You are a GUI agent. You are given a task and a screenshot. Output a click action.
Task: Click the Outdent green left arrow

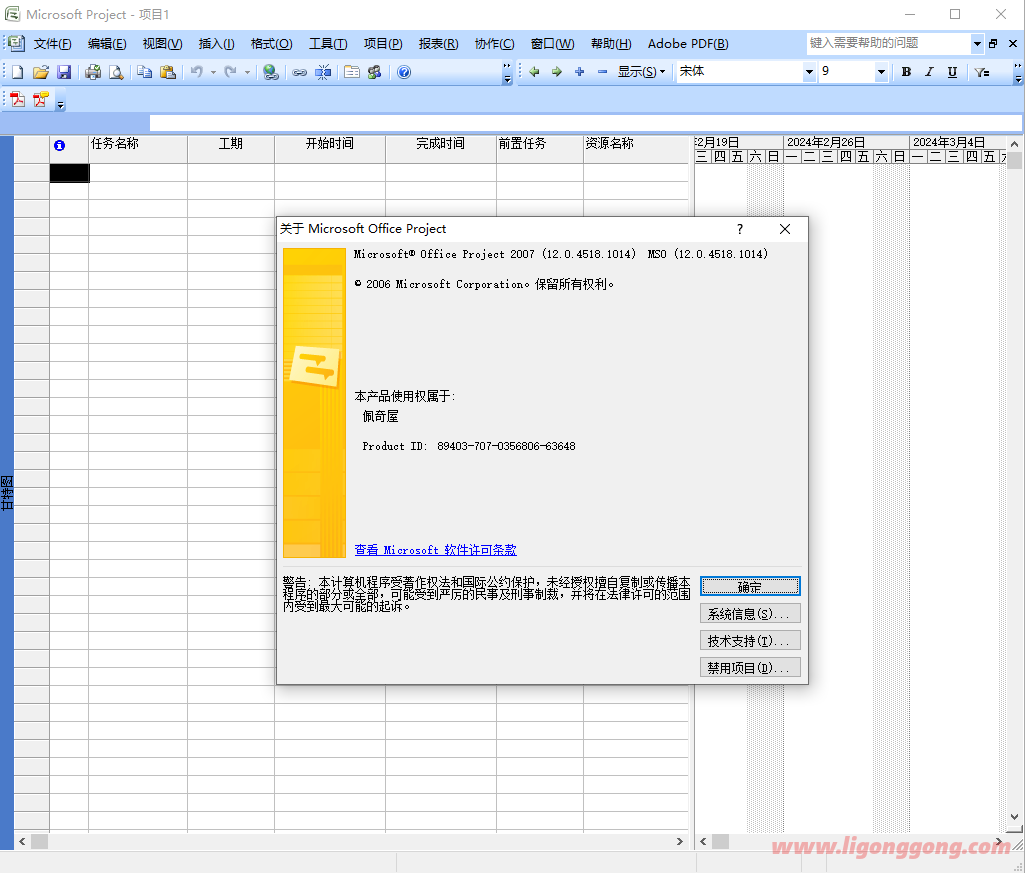534,72
